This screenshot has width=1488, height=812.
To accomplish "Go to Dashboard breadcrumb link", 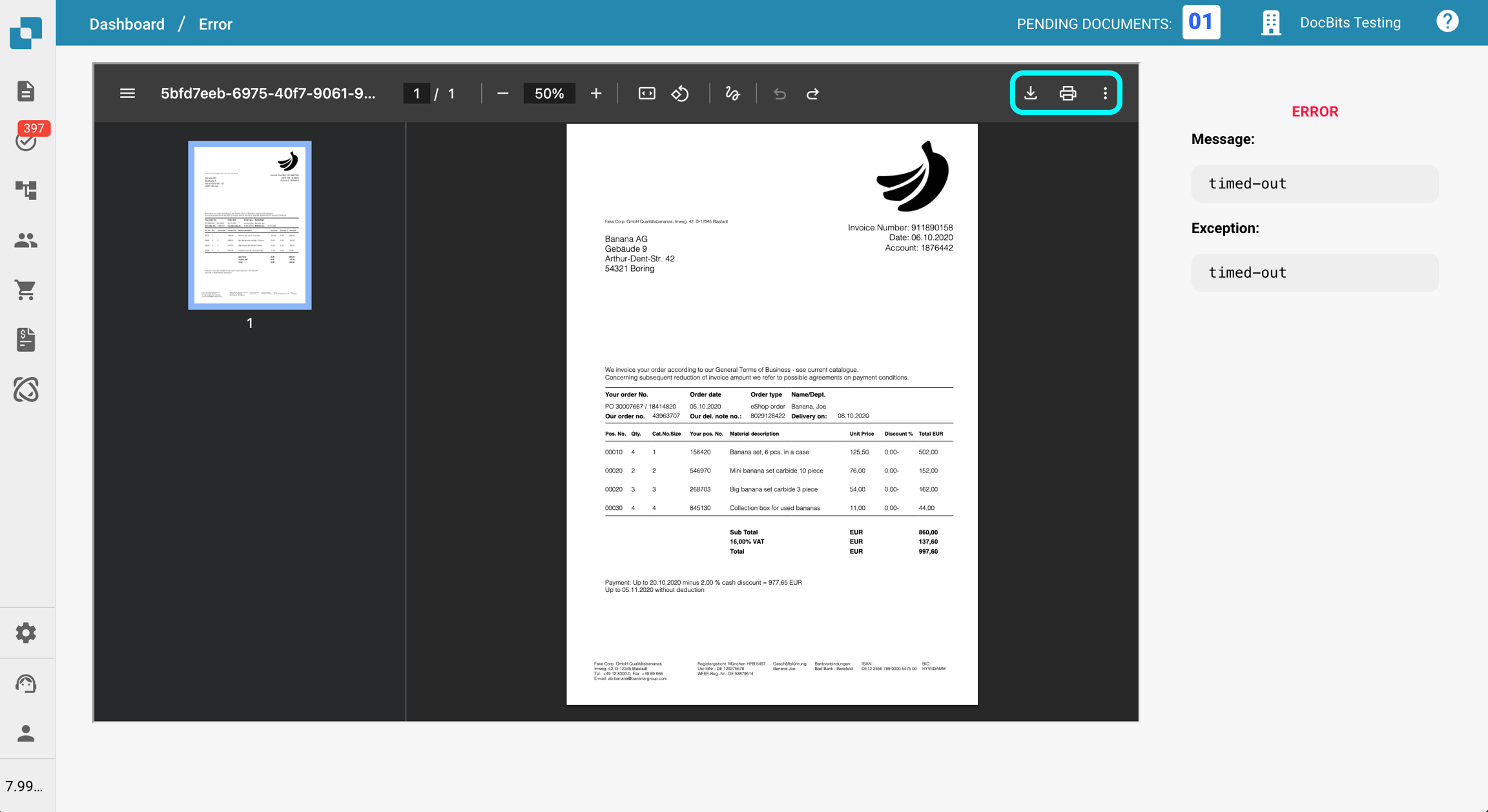I will click(x=127, y=24).
